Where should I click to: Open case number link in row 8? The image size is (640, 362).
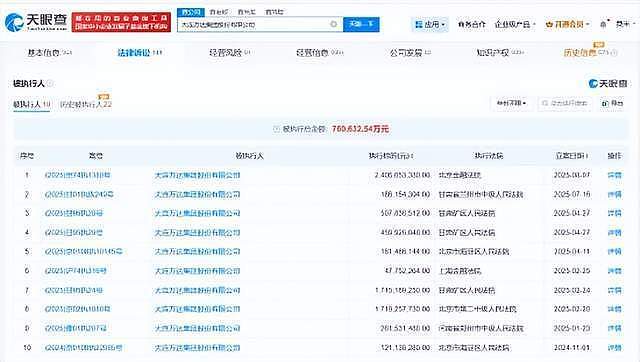[x=78, y=309]
